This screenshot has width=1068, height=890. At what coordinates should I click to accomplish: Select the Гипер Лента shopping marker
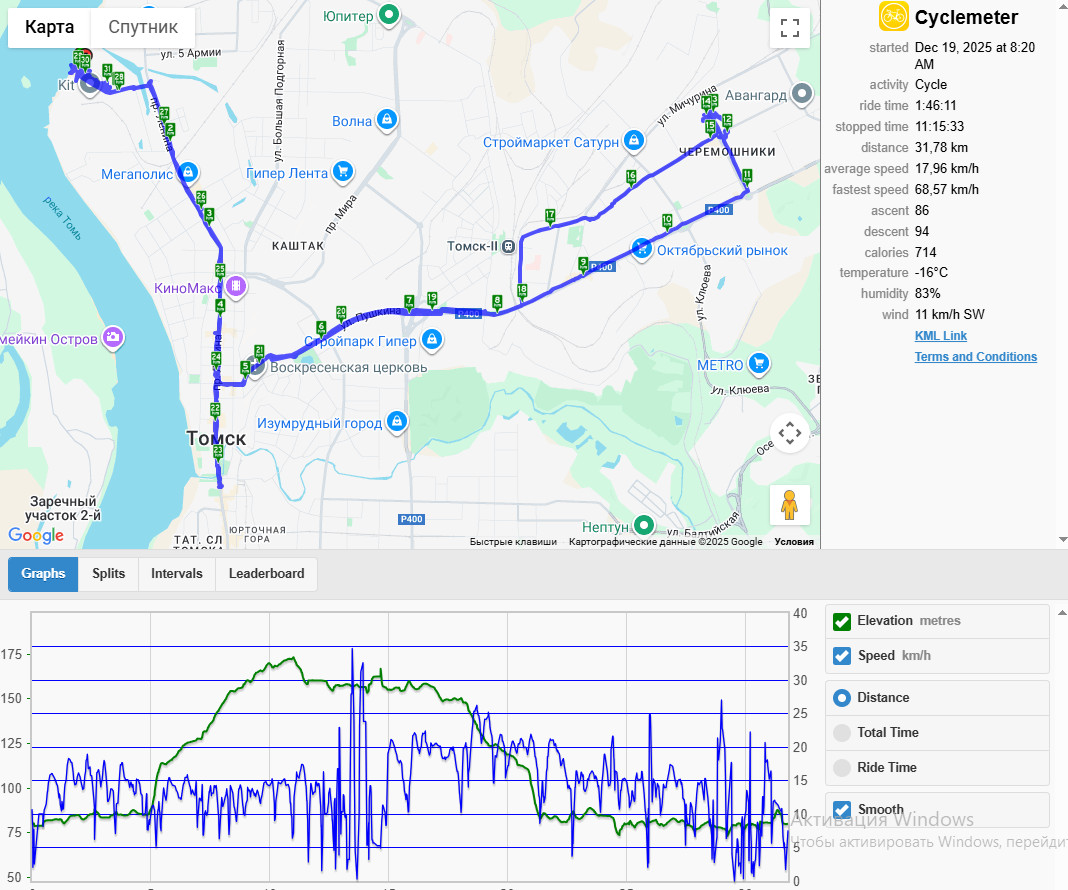coord(343,172)
